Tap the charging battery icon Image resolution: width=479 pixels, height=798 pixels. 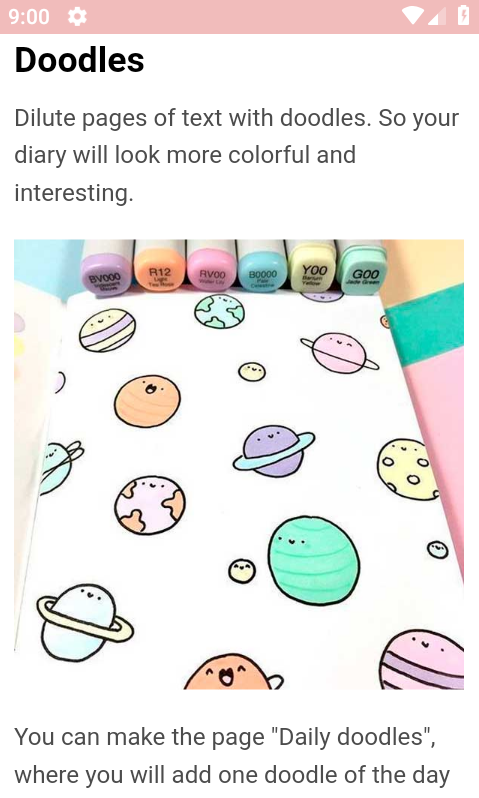pos(463,15)
